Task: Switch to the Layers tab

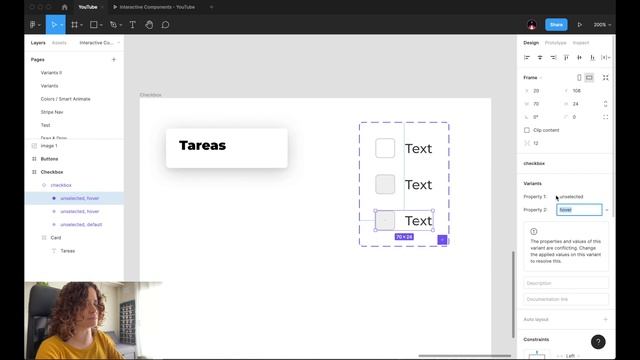Action: tap(38, 43)
